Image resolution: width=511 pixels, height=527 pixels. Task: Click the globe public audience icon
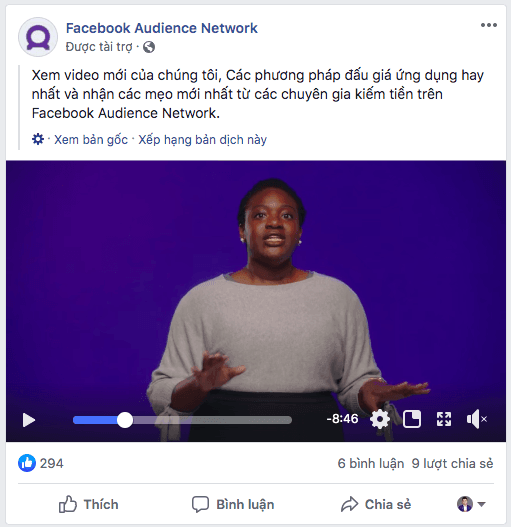pyautogui.click(x=149, y=47)
